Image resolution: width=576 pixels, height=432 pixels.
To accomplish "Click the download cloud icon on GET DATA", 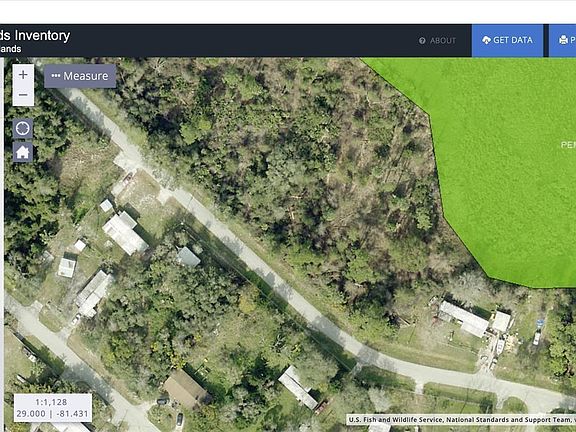I will [486, 40].
